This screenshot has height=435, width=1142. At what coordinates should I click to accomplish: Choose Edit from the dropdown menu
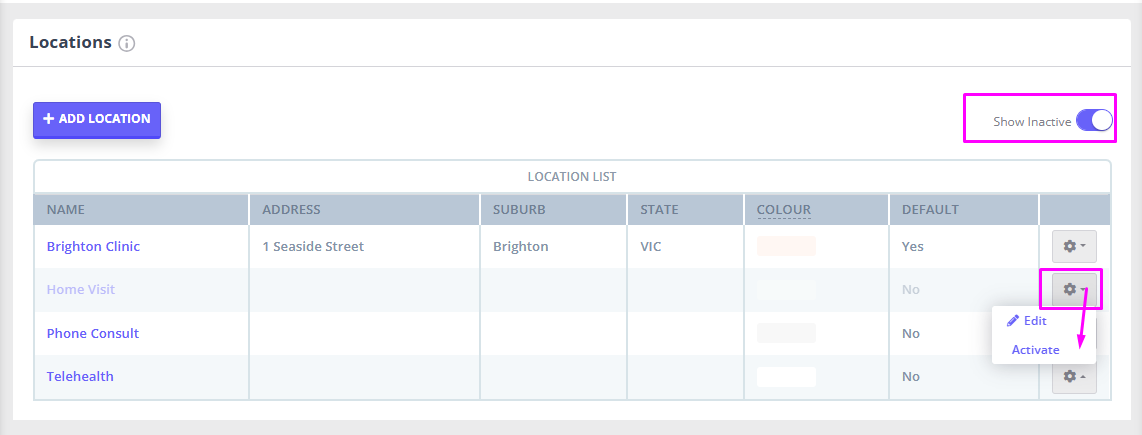[1027, 321]
